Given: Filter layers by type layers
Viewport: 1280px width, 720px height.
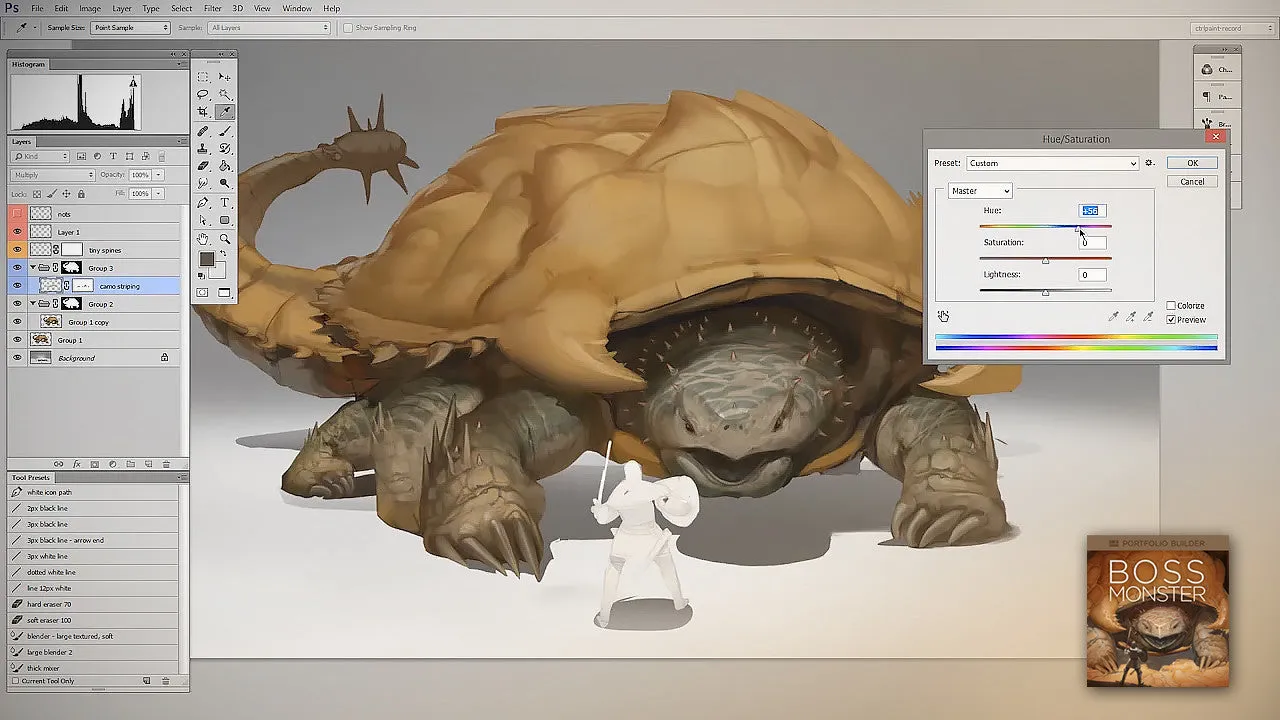Looking at the screenshot, I should pos(113,157).
